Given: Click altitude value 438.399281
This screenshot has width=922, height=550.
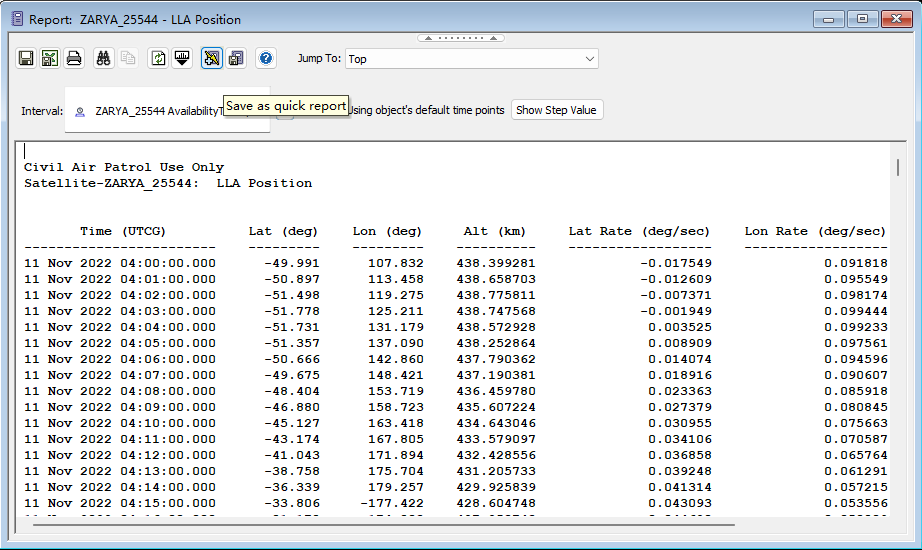Looking at the screenshot, I should click(496, 263).
